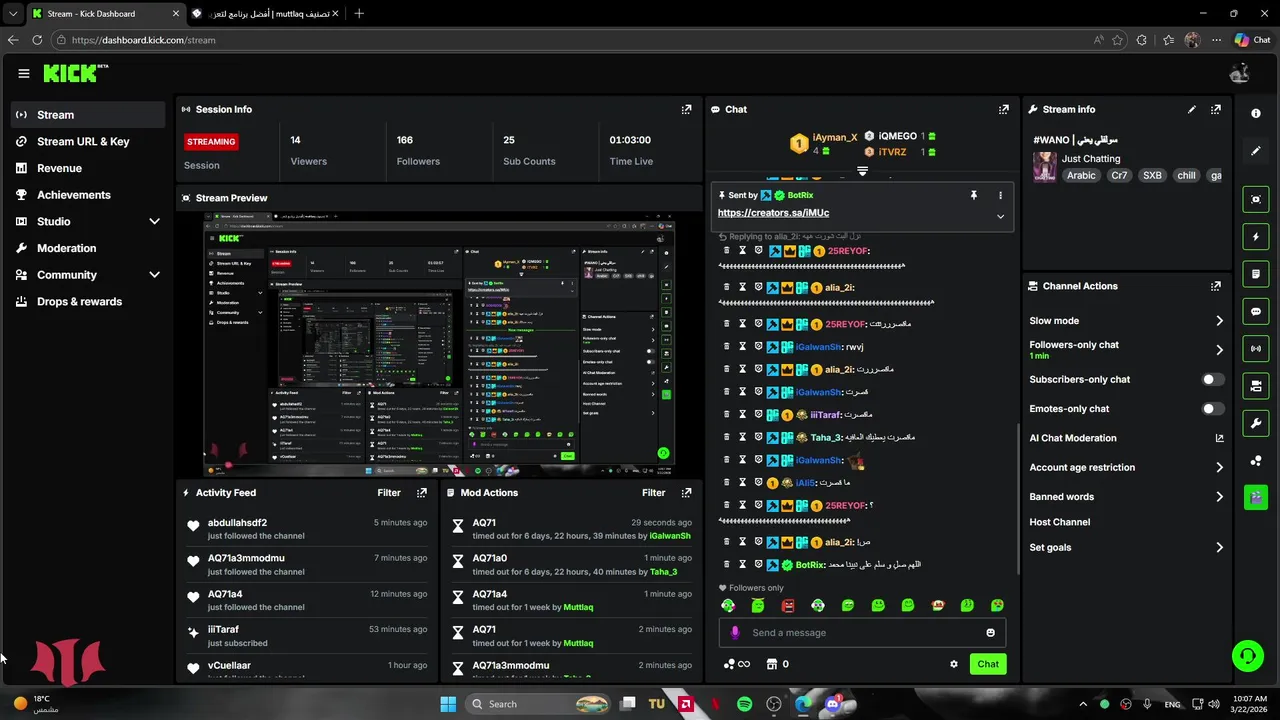Pop out the Activity Feed panel
Viewport: 1280px width, 720px height.
coord(422,493)
